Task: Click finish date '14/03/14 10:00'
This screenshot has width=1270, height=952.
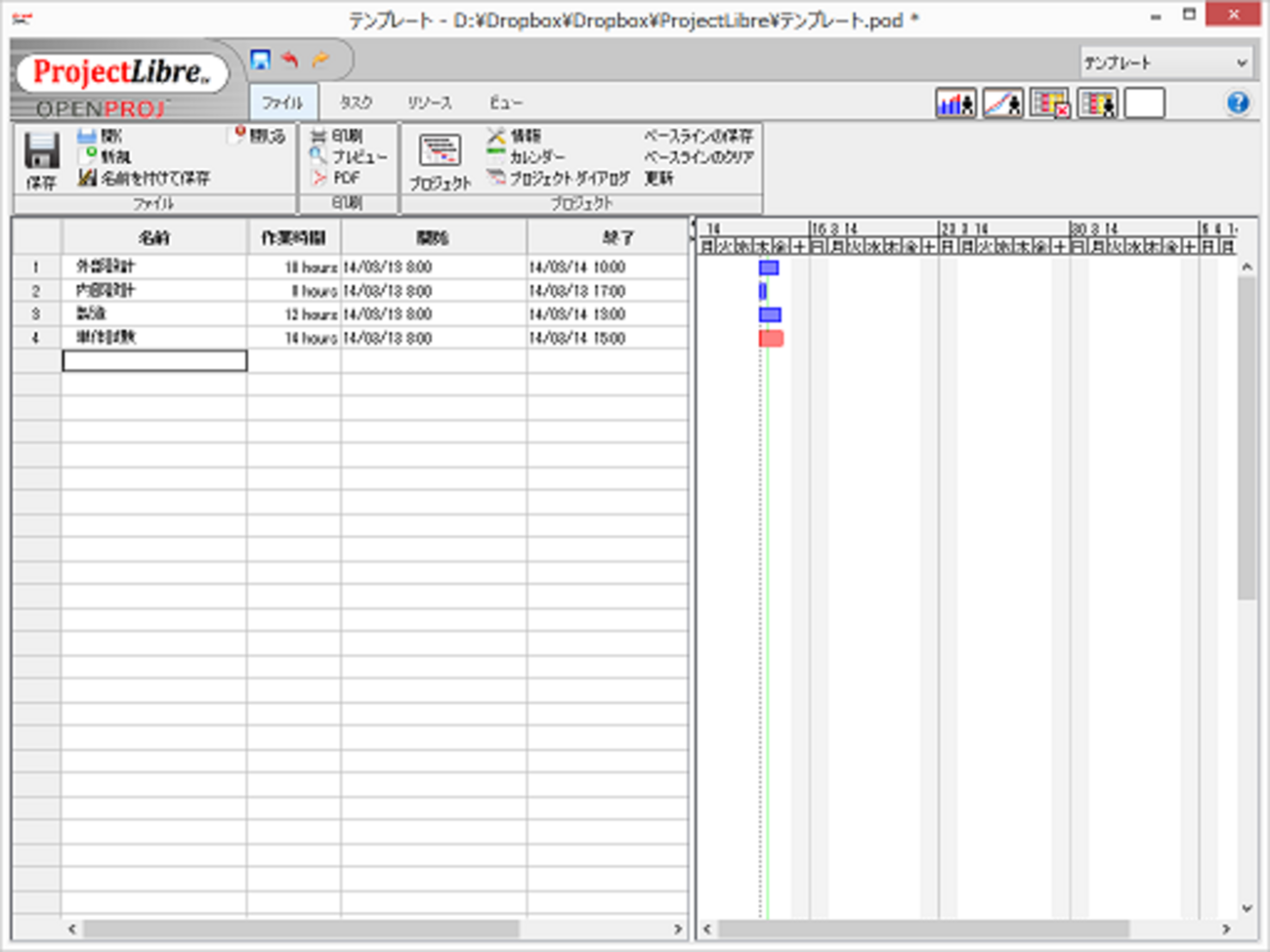Action: coord(608,267)
